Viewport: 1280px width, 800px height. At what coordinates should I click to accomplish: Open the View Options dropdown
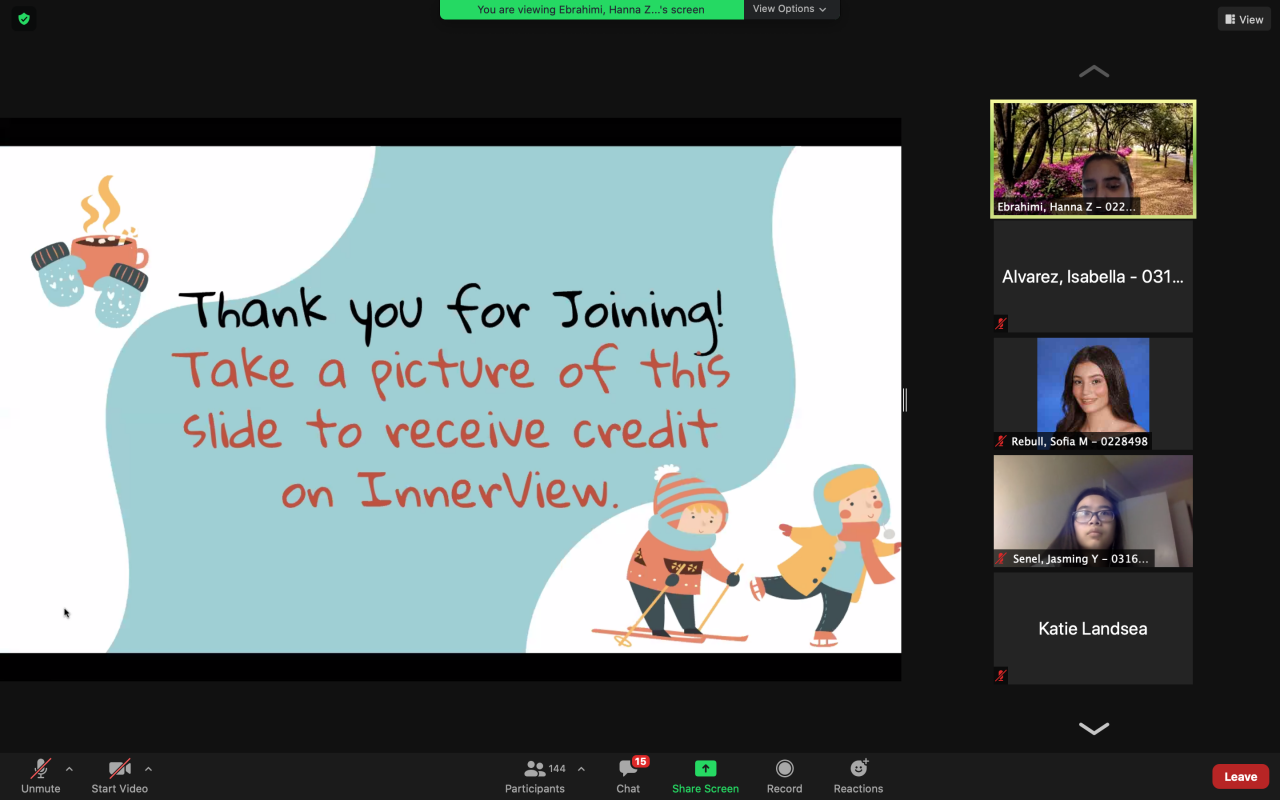coord(790,9)
